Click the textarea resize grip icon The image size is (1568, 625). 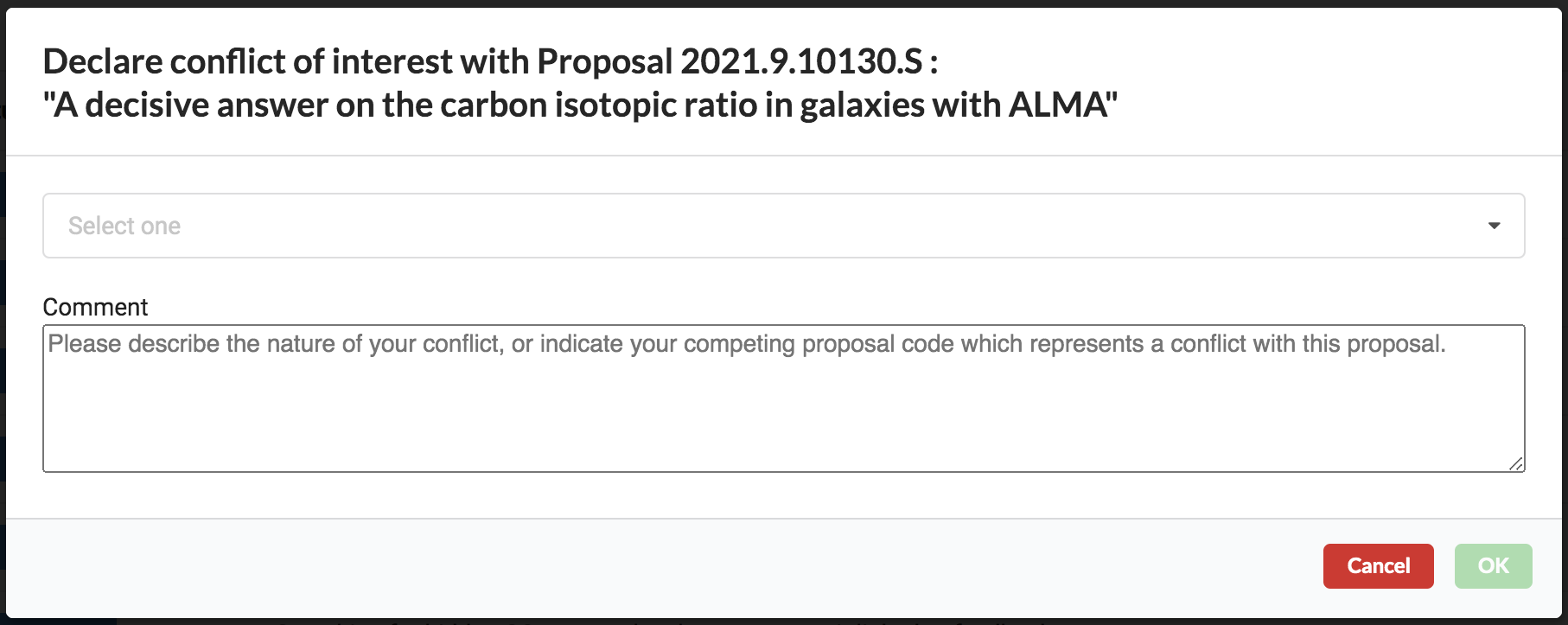tap(1516, 464)
